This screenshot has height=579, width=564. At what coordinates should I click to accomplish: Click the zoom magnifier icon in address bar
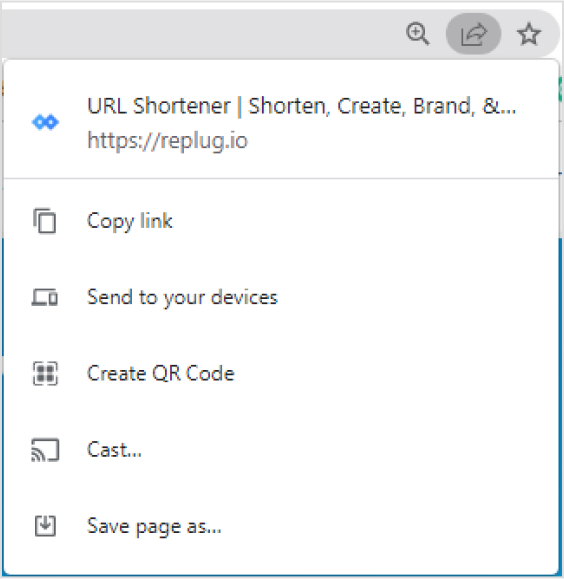[417, 34]
